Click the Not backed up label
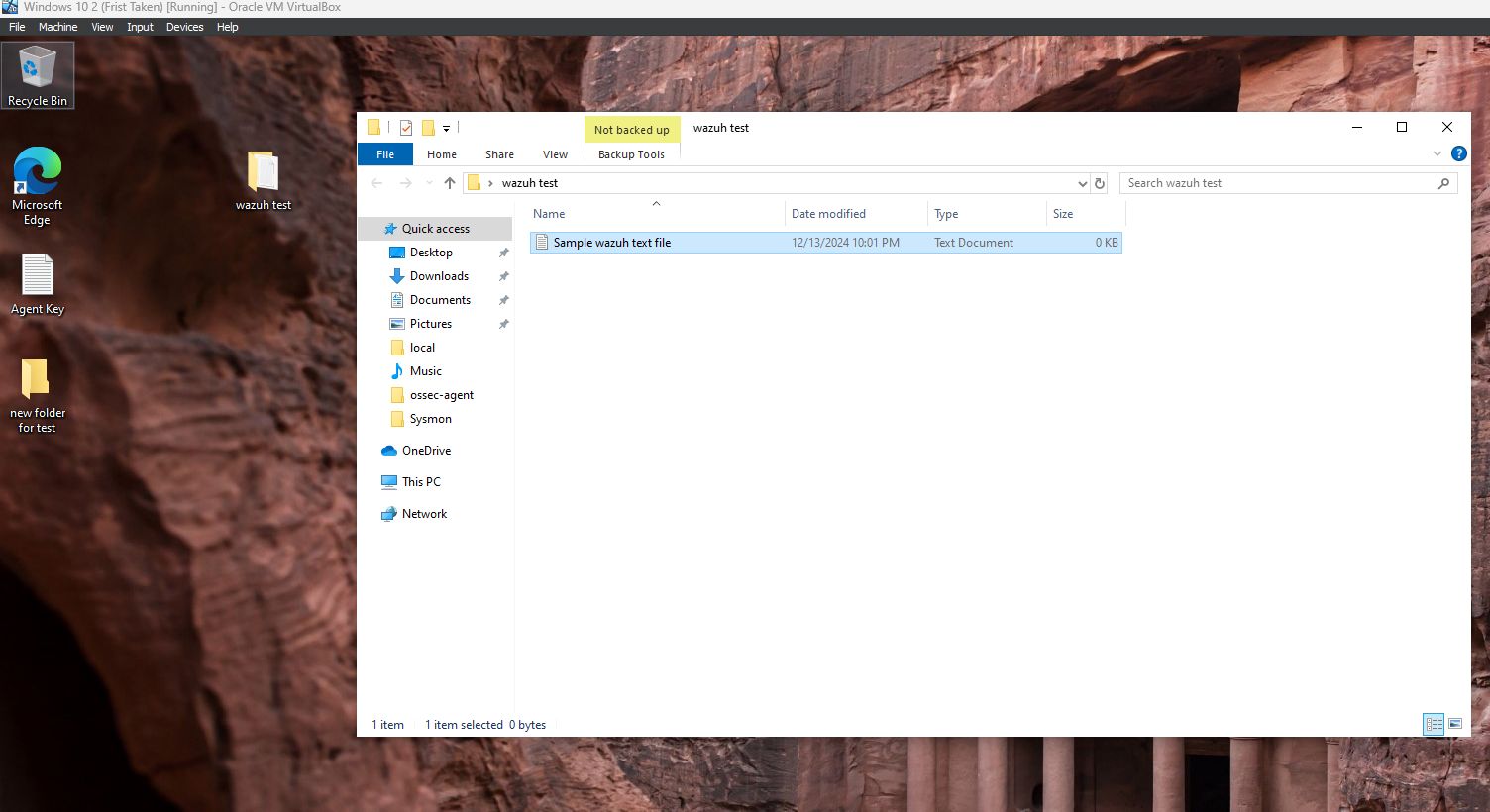1490x812 pixels. [x=632, y=129]
